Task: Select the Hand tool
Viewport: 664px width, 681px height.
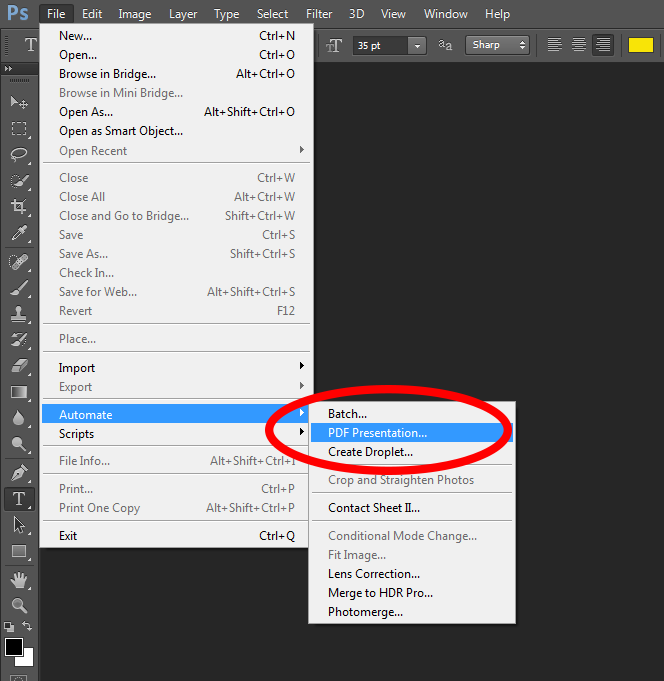Action: click(x=19, y=580)
